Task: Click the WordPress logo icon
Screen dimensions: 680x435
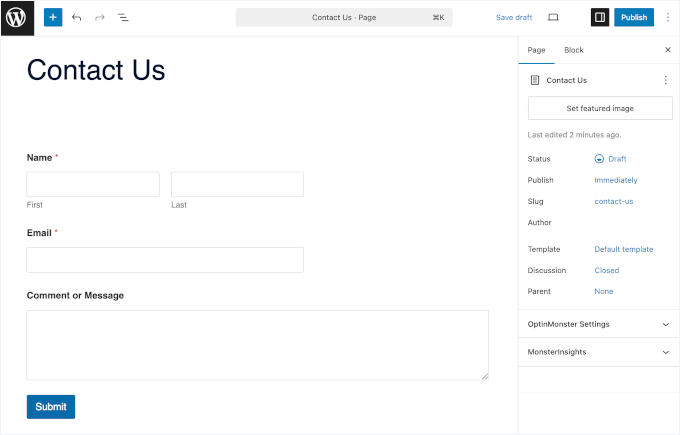Action: [17, 17]
